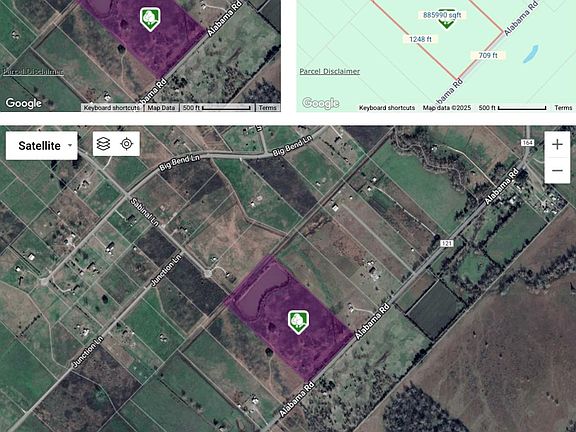The image size is (576, 432).
Task: Select the tree marker on the large satellite map
Action: pyautogui.click(x=298, y=322)
